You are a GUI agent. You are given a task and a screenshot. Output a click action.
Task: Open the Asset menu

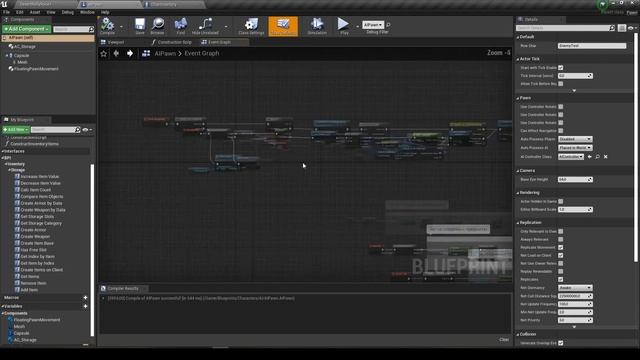pos(35,12)
